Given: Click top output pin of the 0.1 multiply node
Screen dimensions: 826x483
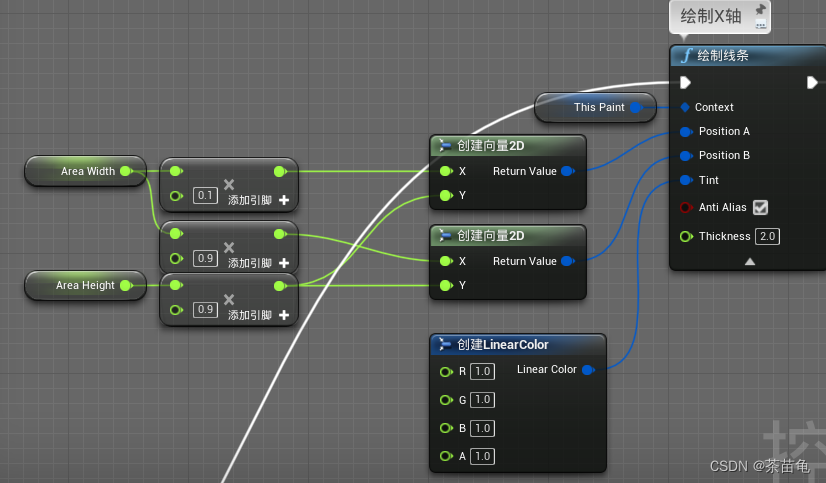Looking at the screenshot, I should (280, 171).
